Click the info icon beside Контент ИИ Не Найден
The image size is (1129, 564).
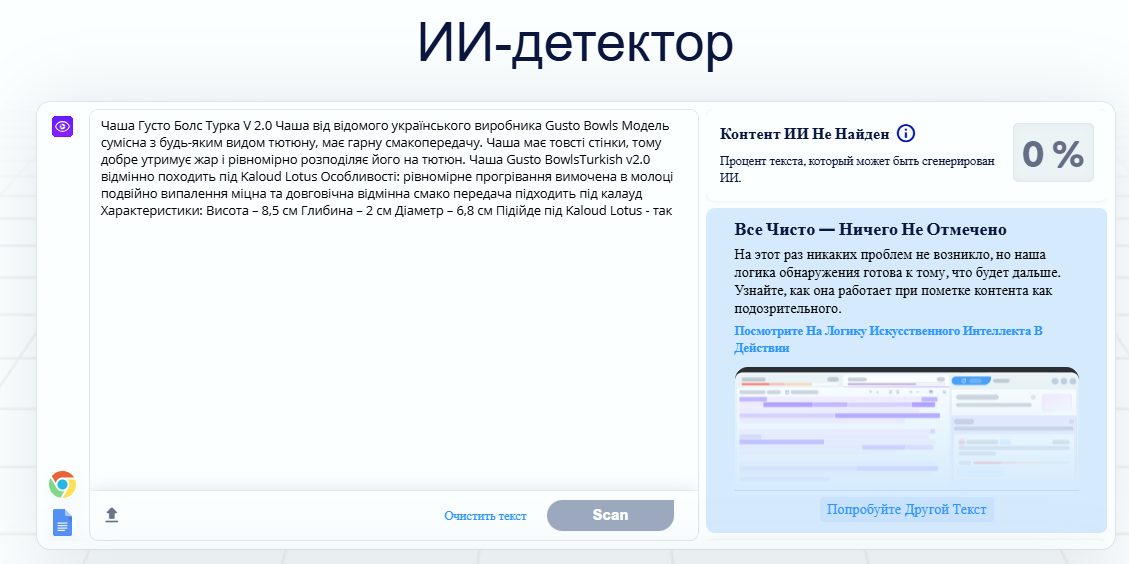(906, 133)
